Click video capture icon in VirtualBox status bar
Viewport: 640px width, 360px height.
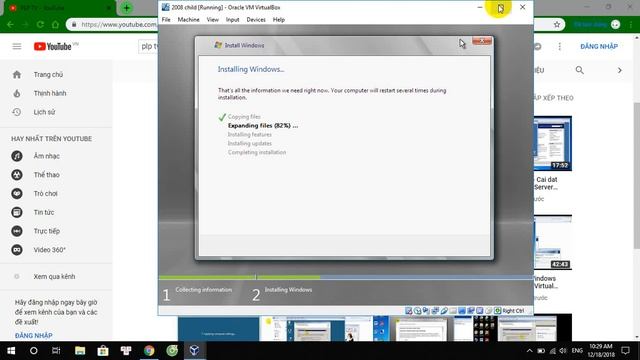coord(471,311)
